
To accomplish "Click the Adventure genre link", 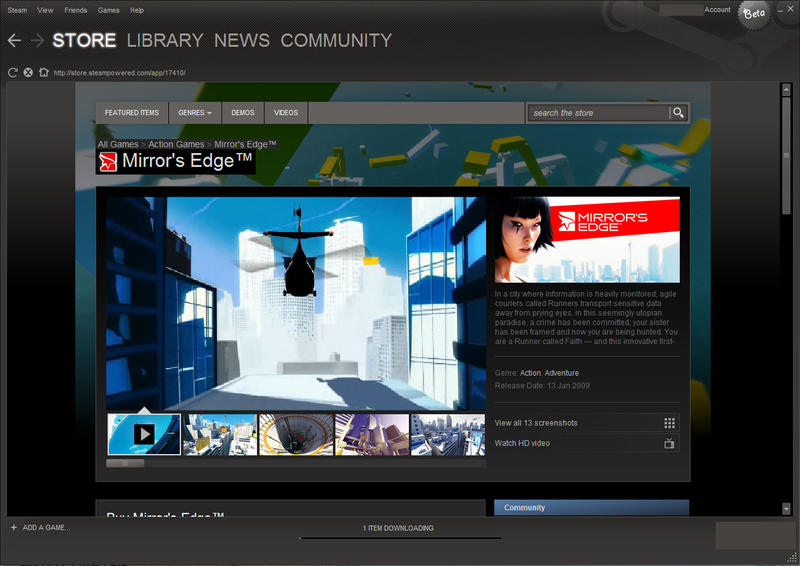I will [x=562, y=373].
